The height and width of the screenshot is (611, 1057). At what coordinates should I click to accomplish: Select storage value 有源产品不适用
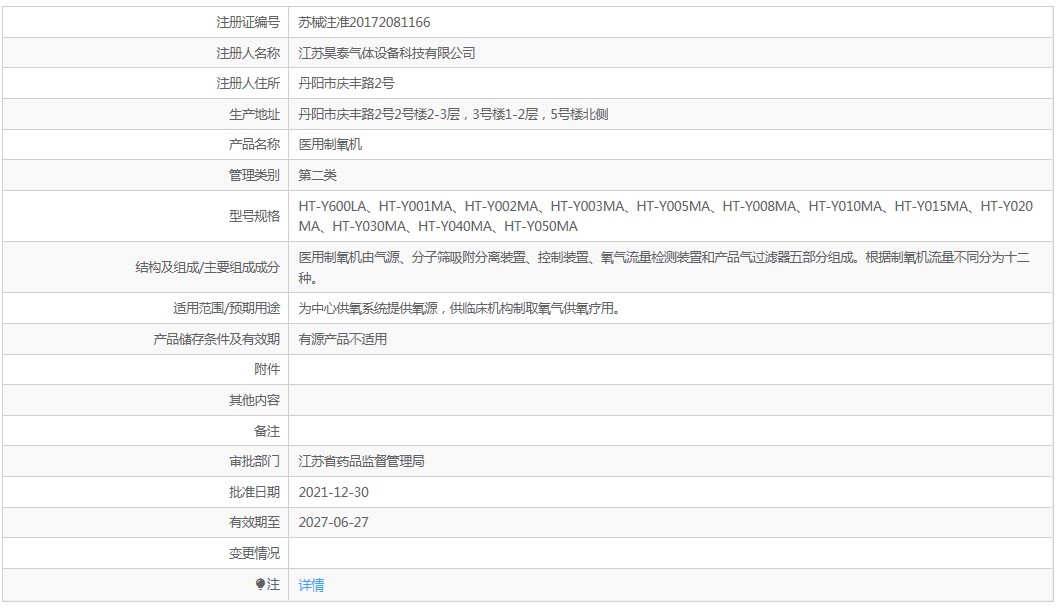point(342,339)
